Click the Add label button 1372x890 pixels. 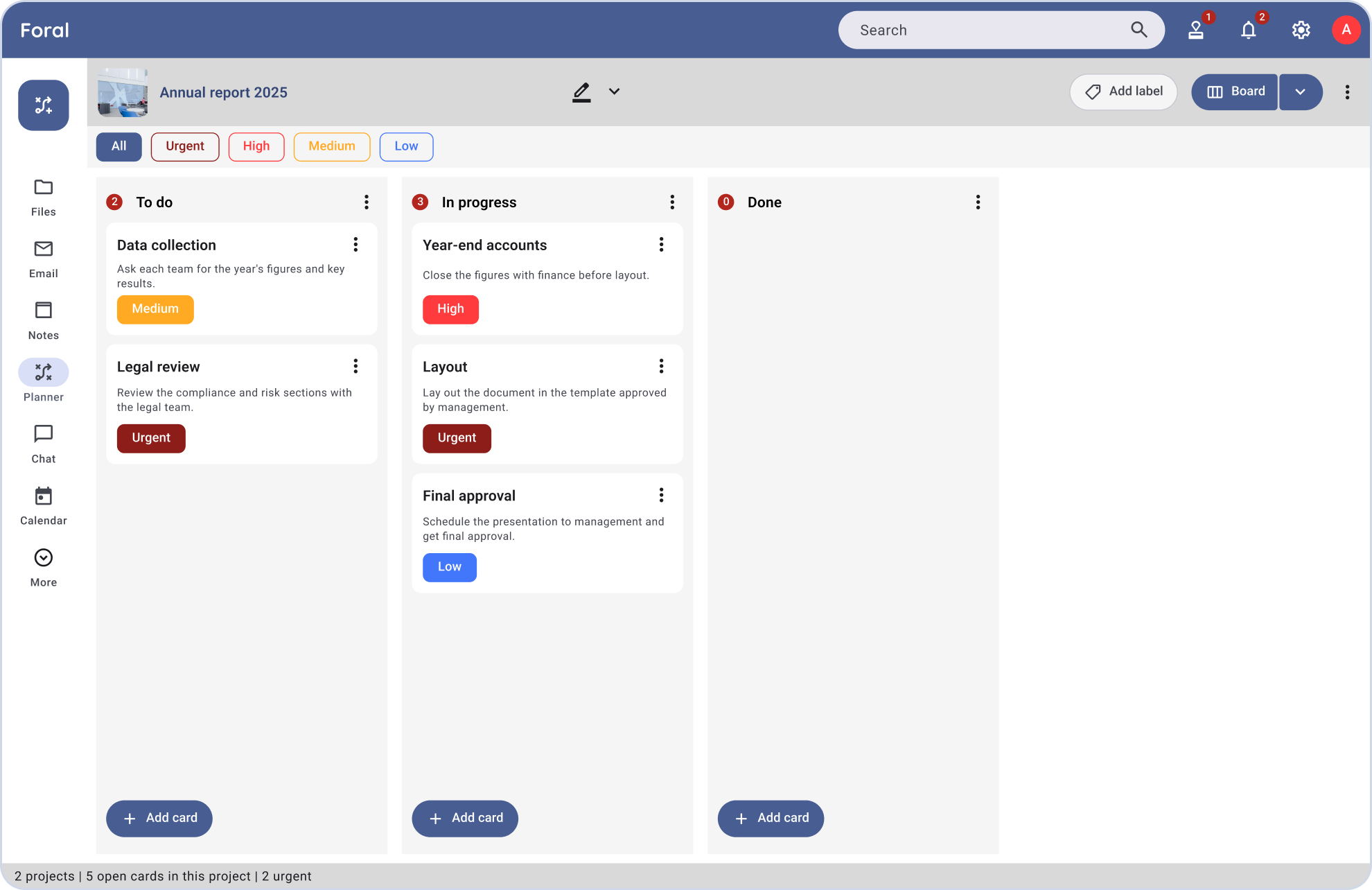[x=1123, y=92]
